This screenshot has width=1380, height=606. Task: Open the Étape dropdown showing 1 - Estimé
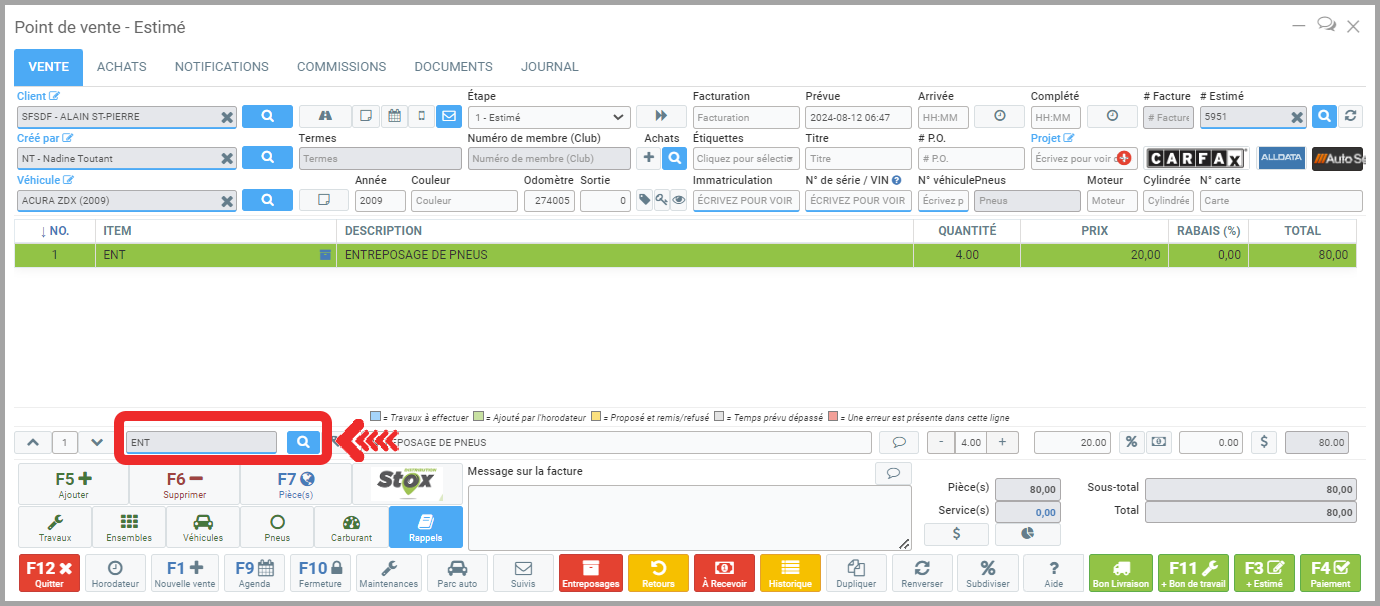pyautogui.click(x=549, y=117)
